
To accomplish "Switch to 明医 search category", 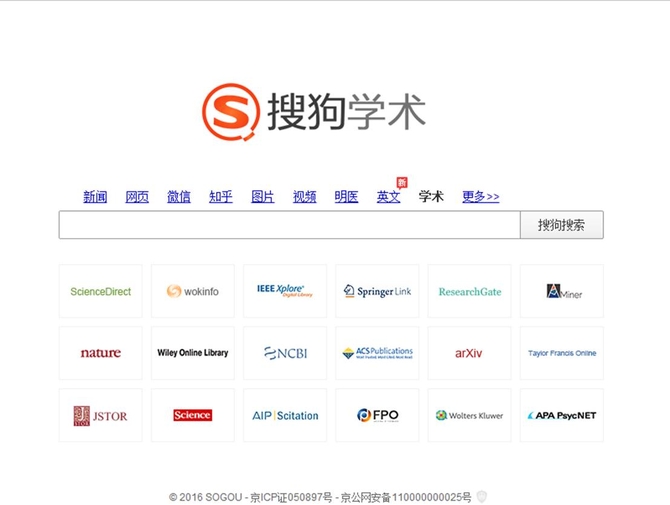I will click(x=346, y=197).
